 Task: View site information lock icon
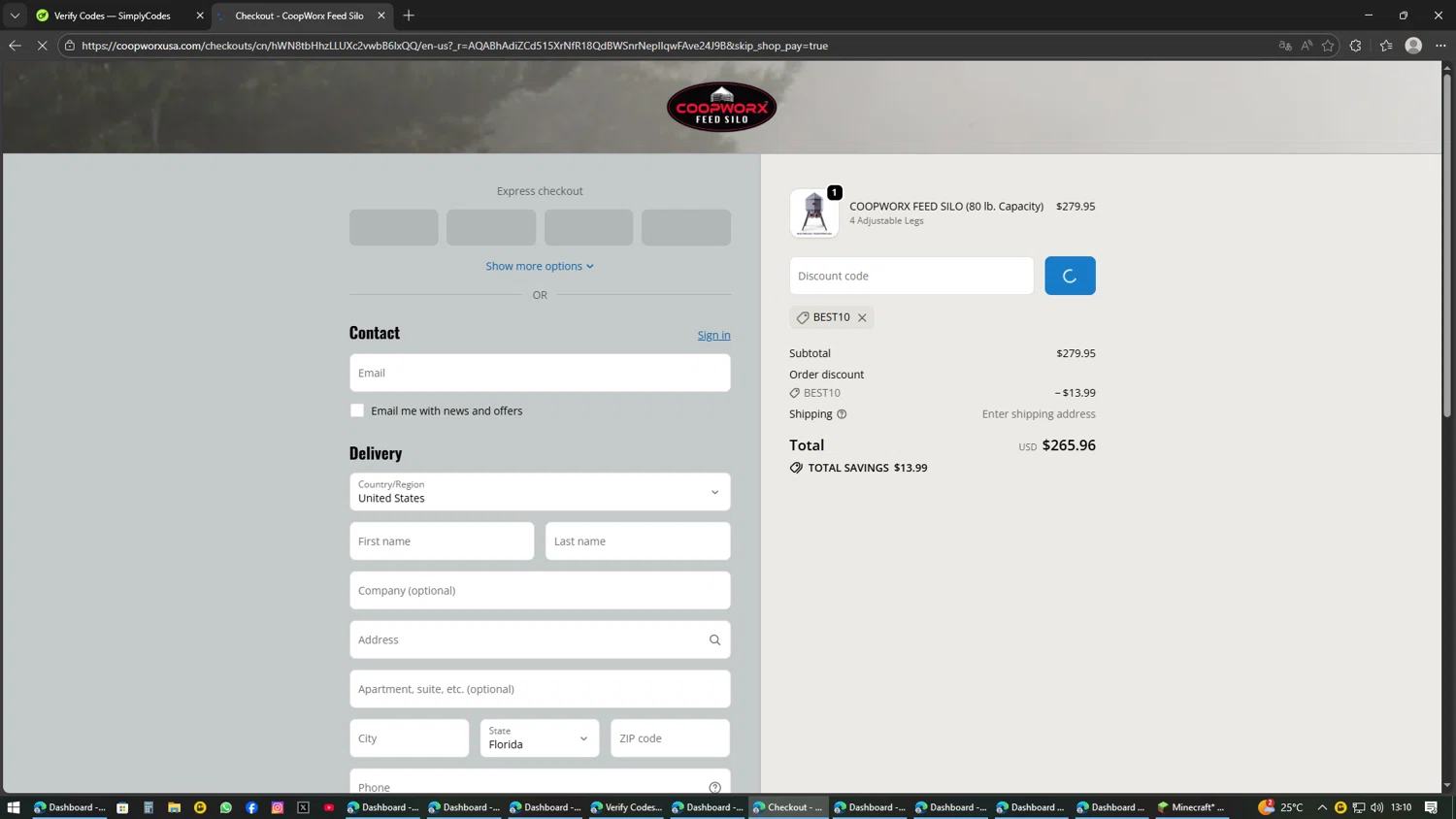coord(70,46)
